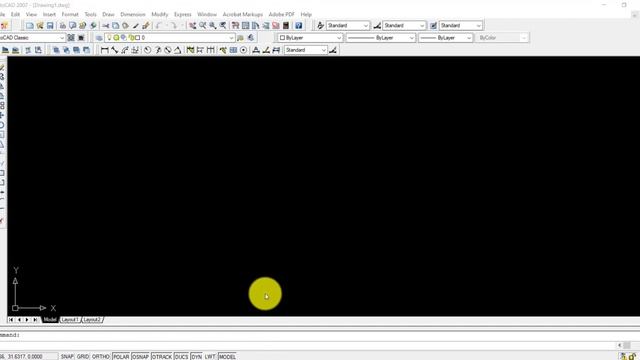Image resolution: width=640 pixels, height=360 pixels.
Task: Open the Help menu
Action: [x=306, y=14]
